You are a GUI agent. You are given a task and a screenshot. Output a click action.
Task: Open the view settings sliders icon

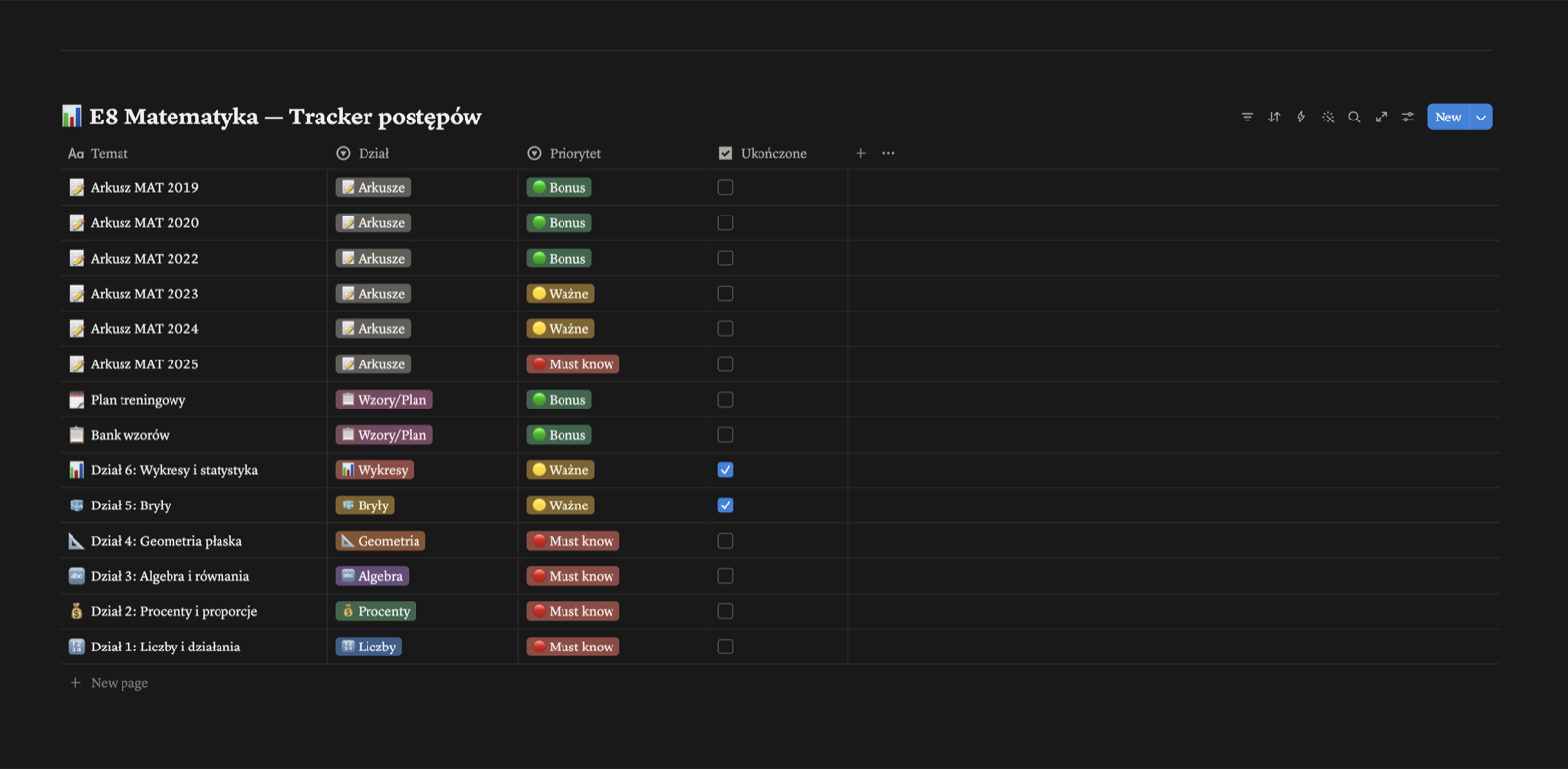pyautogui.click(x=1407, y=117)
